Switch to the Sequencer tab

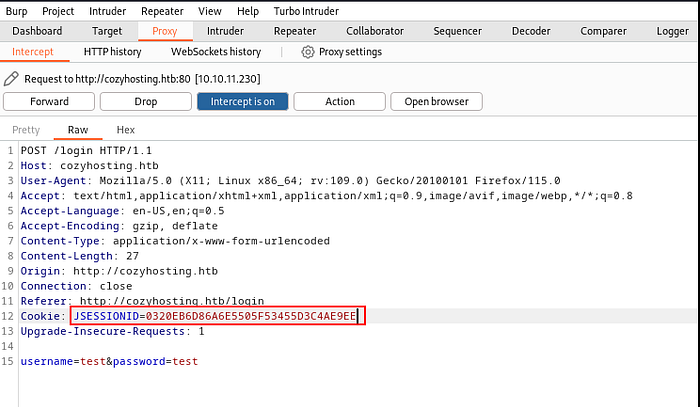tap(458, 31)
